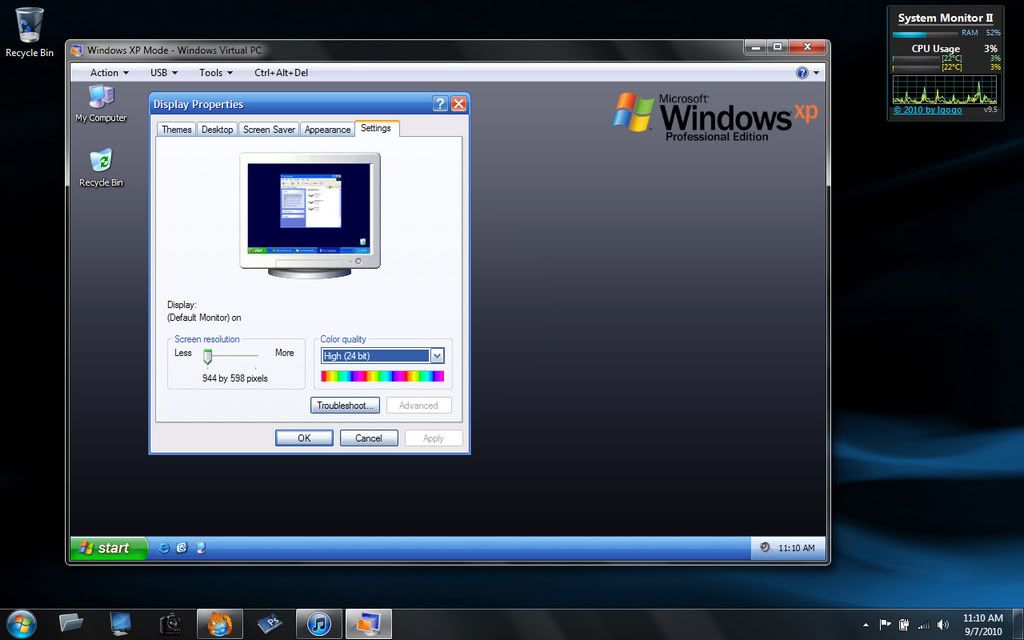Click the XP taskbar clock showing 11:10 AM
Image resolution: width=1024 pixels, height=640 pixels.
tap(796, 548)
